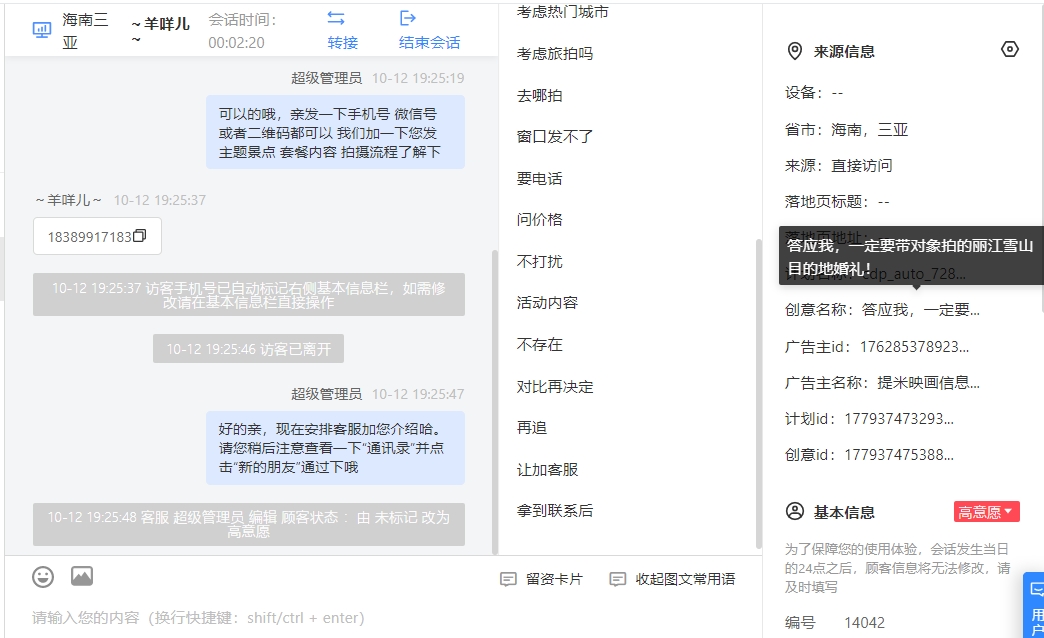Click the agent message starting 可以的哦
The height and width of the screenshot is (638, 1044).
(336, 133)
